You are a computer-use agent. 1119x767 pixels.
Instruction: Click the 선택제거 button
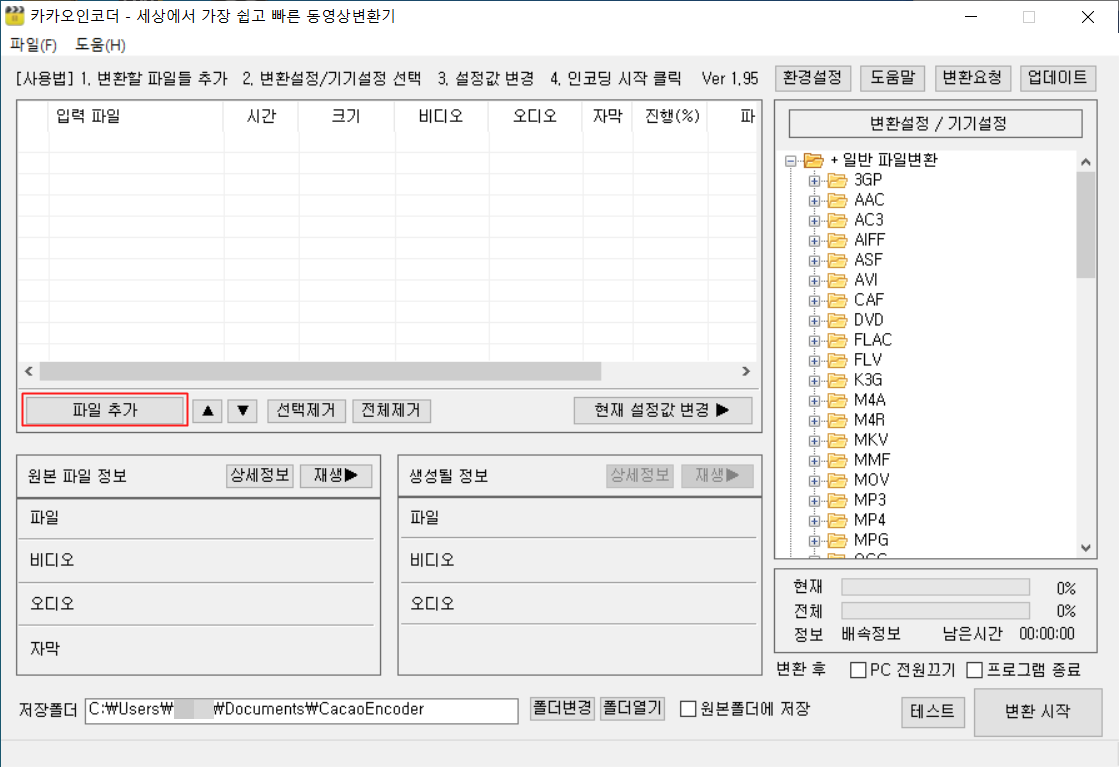(x=306, y=410)
